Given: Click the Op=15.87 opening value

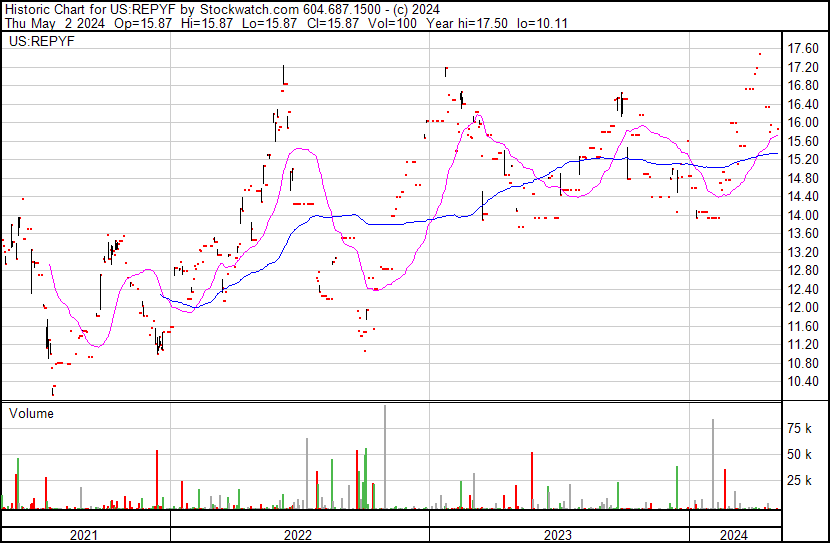Looking at the screenshot, I should pos(143,23).
